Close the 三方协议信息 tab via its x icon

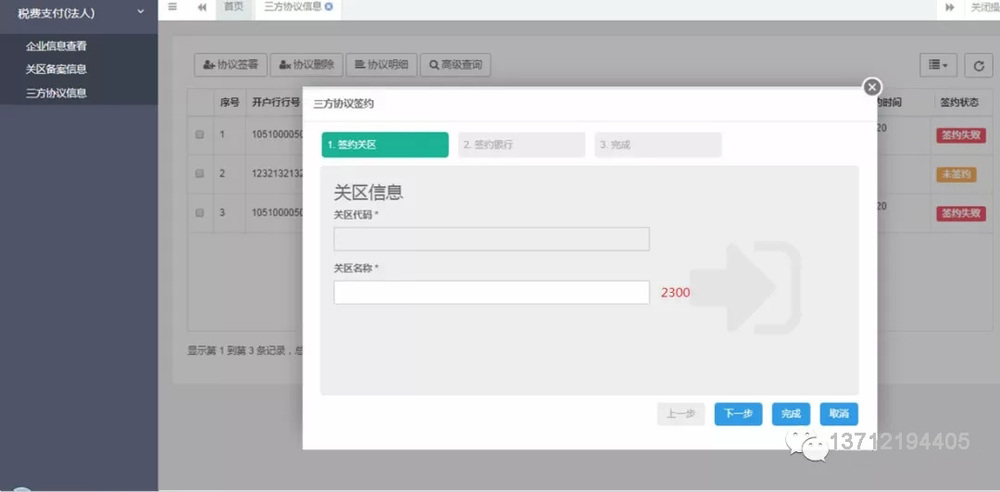(x=328, y=6)
